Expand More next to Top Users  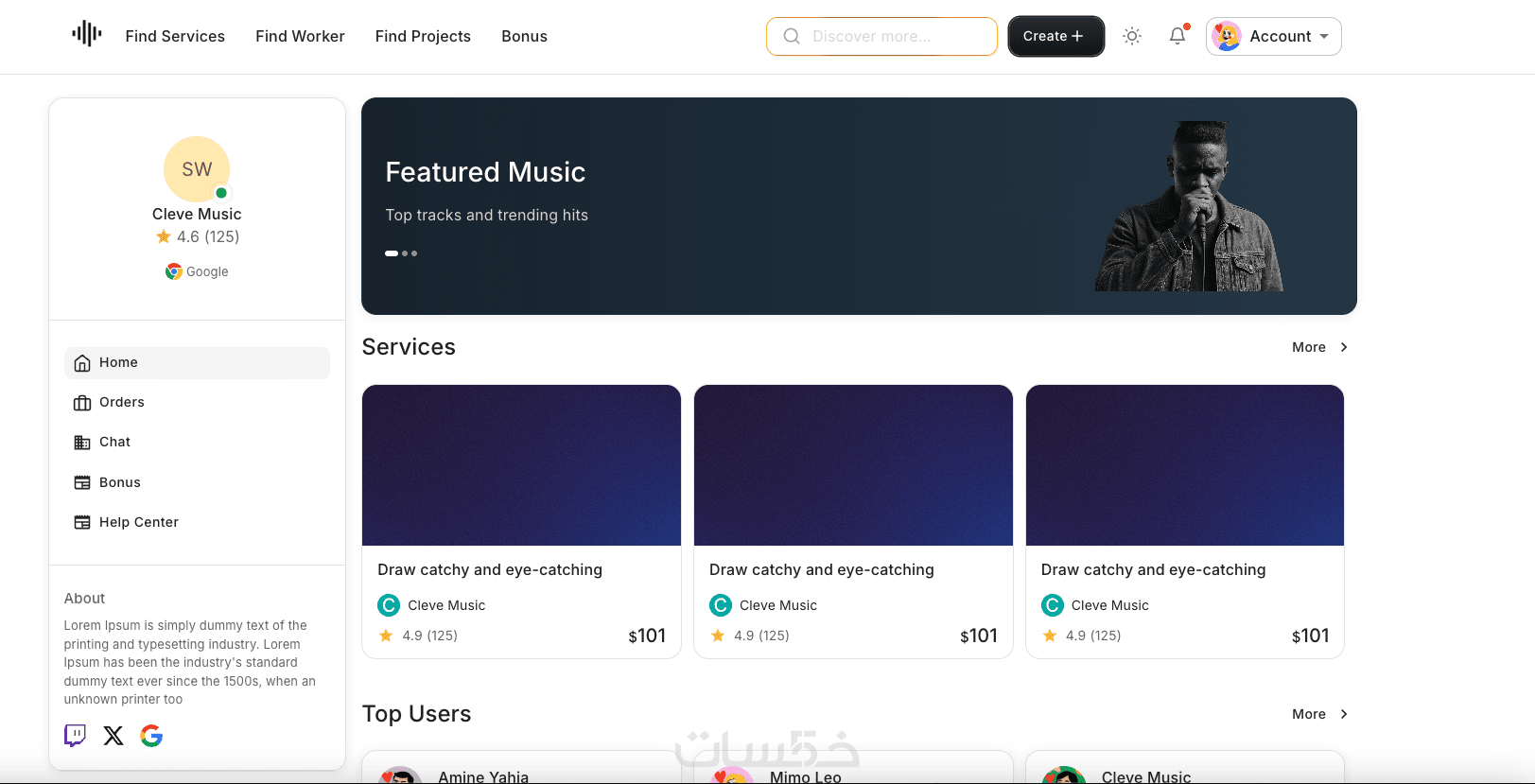pyautogui.click(x=1319, y=714)
